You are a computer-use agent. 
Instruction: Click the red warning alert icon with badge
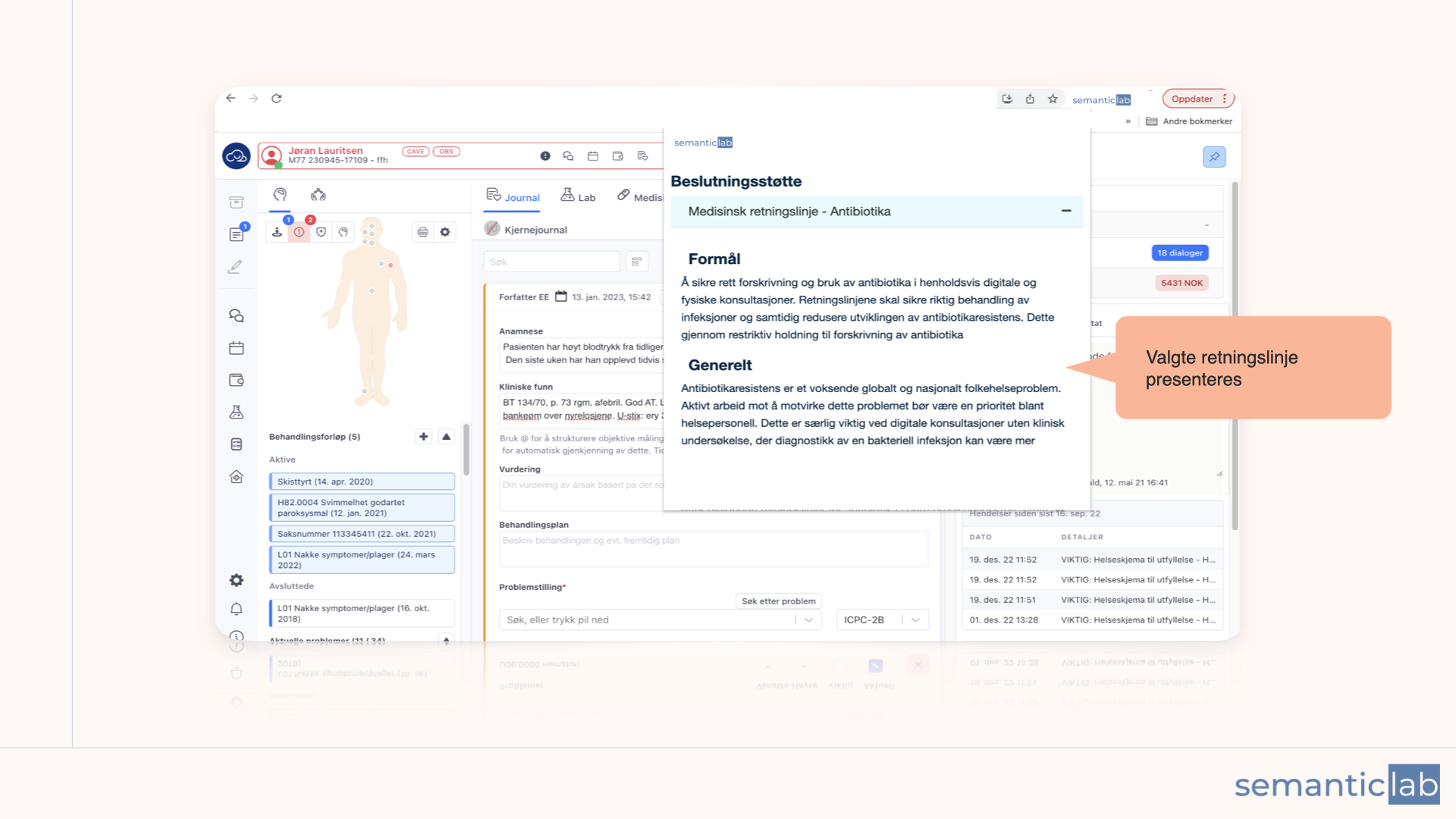point(300,232)
